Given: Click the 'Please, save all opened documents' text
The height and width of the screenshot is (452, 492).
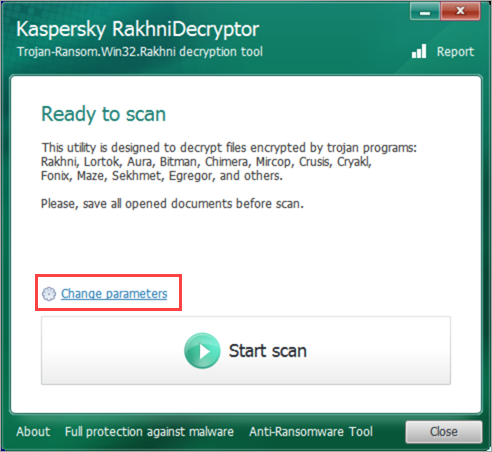Looking at the screenshot, I should [x=172, y=203].
